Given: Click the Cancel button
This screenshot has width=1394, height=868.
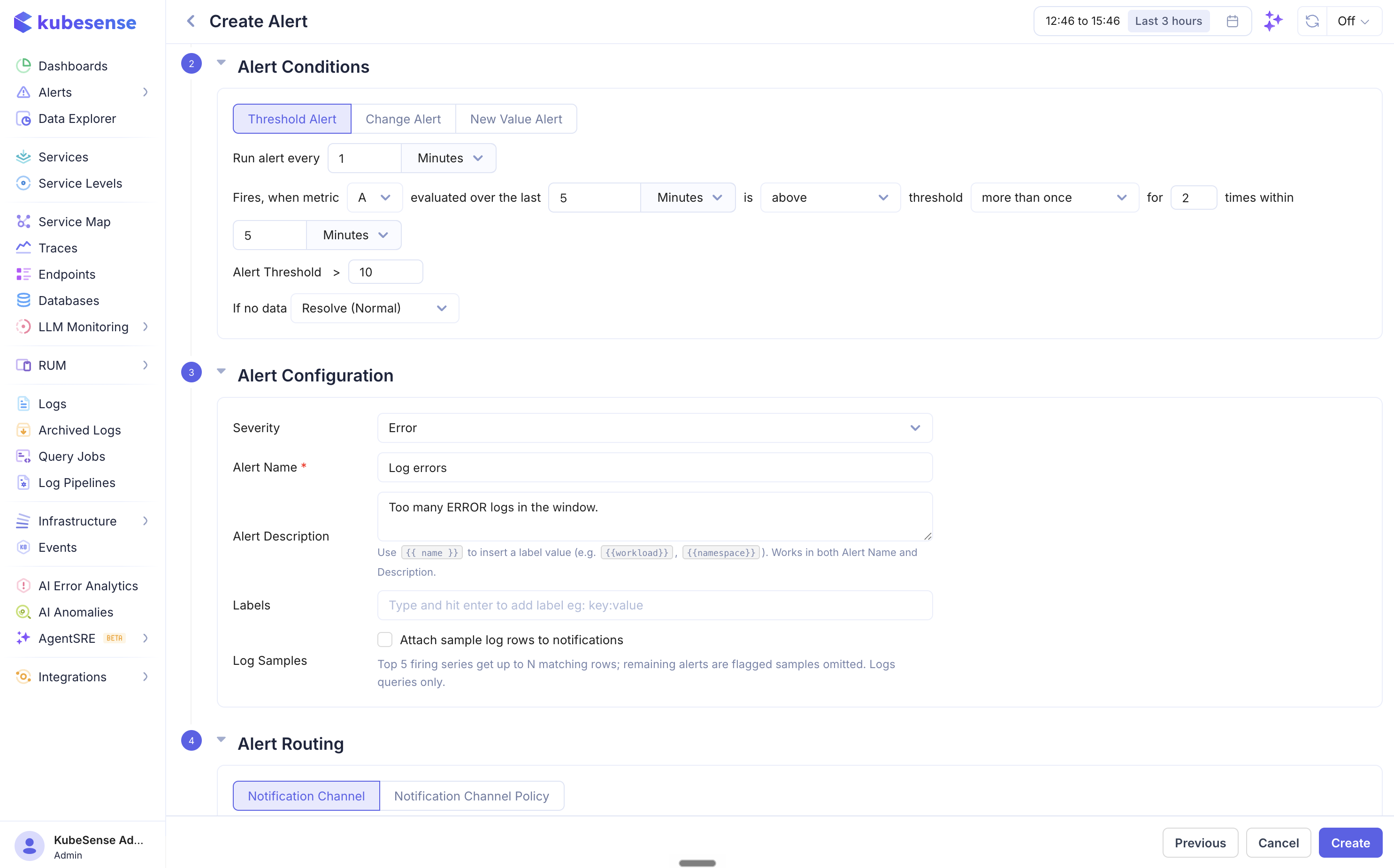Looking at the screenshot, I should pos(1278,843).
